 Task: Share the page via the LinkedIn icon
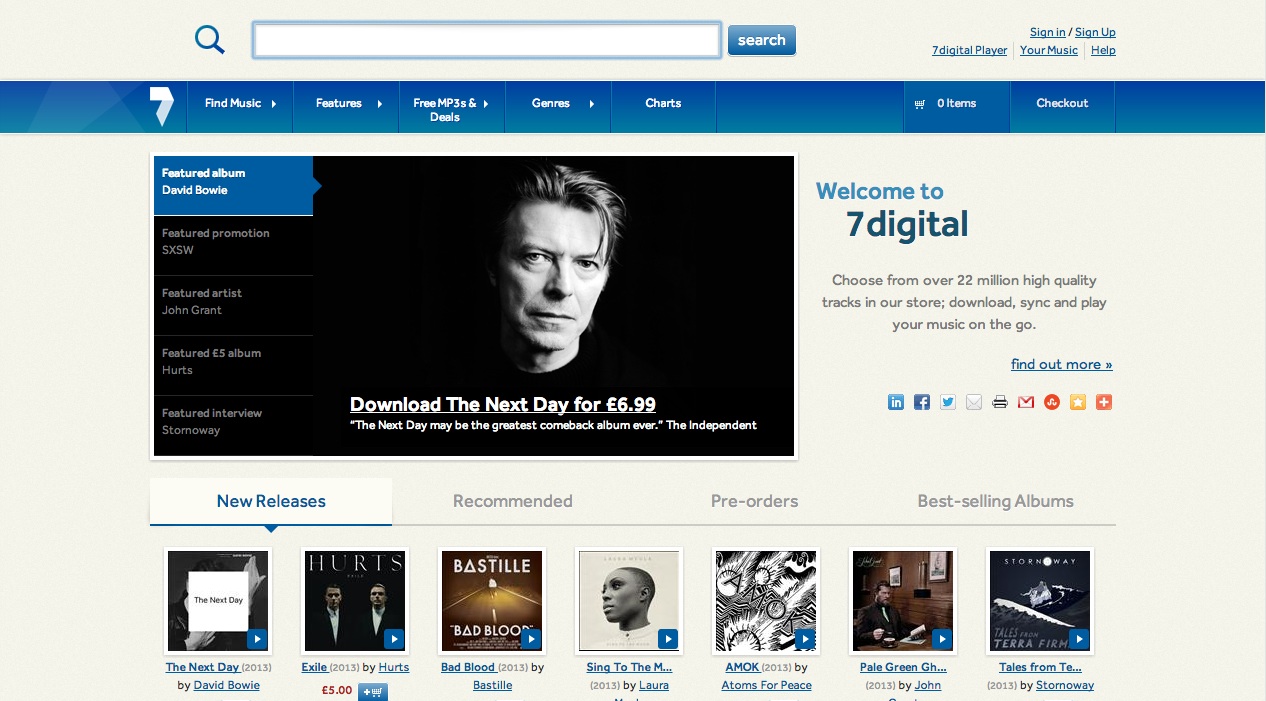895,401
